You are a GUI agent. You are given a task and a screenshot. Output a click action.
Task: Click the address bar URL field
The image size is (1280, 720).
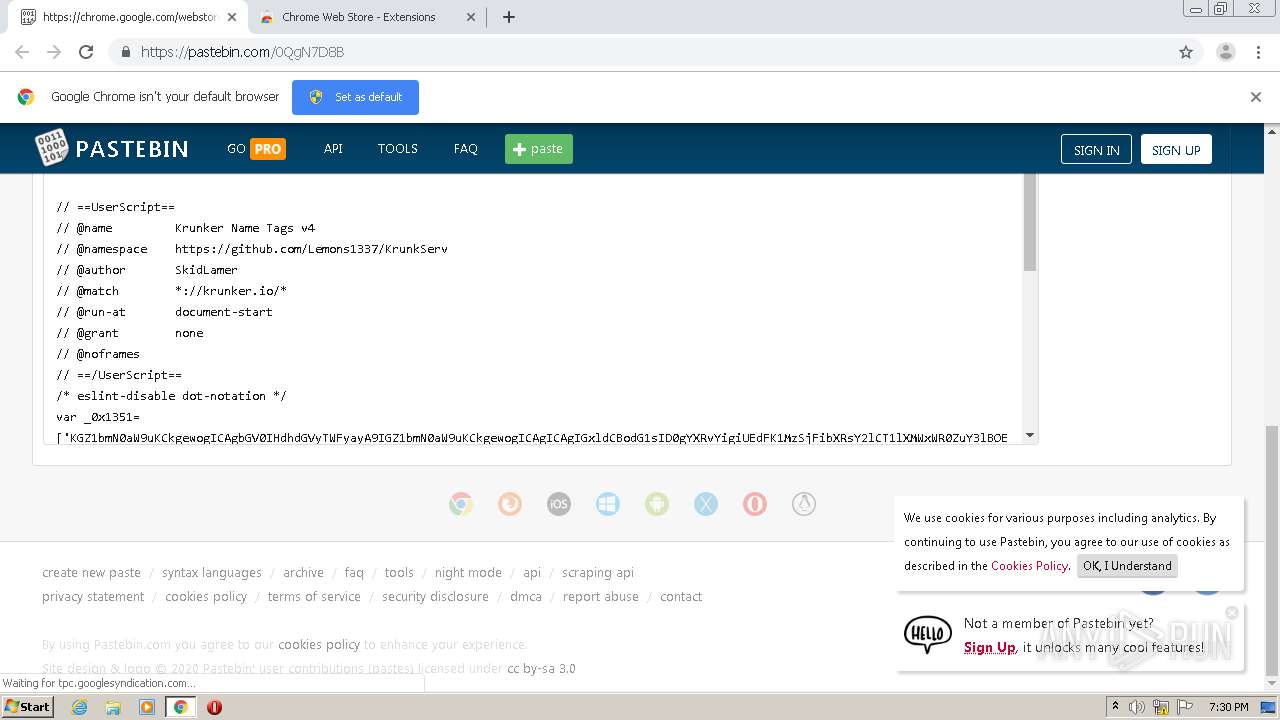[640, 52]
